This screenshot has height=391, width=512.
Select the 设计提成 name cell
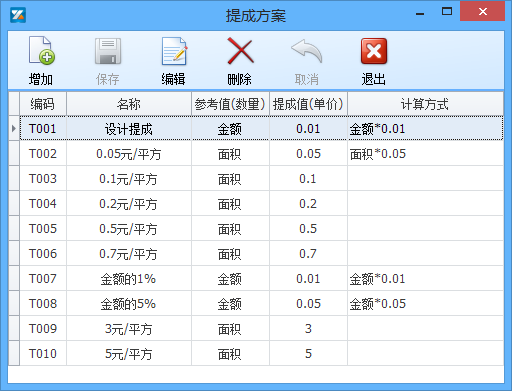coord(129,128)
